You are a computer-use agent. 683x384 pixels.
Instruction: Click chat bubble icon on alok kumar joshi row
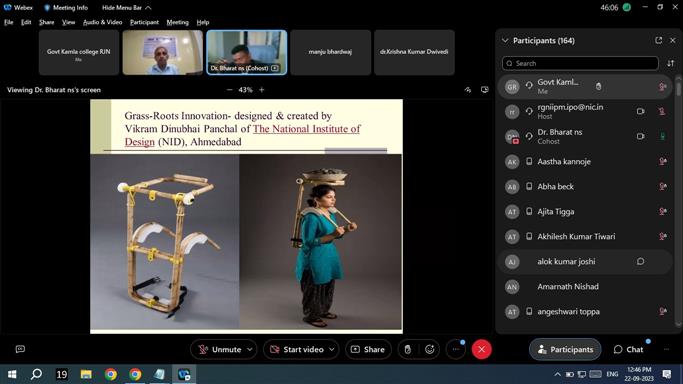640,262
